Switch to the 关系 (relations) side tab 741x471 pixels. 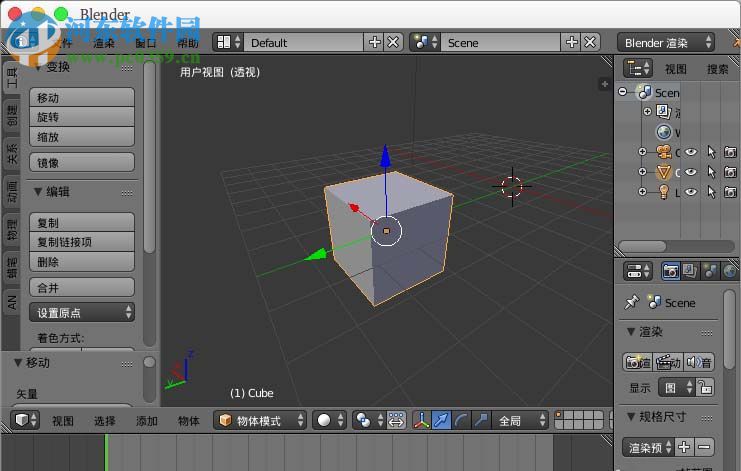click(x=12, y=154)
